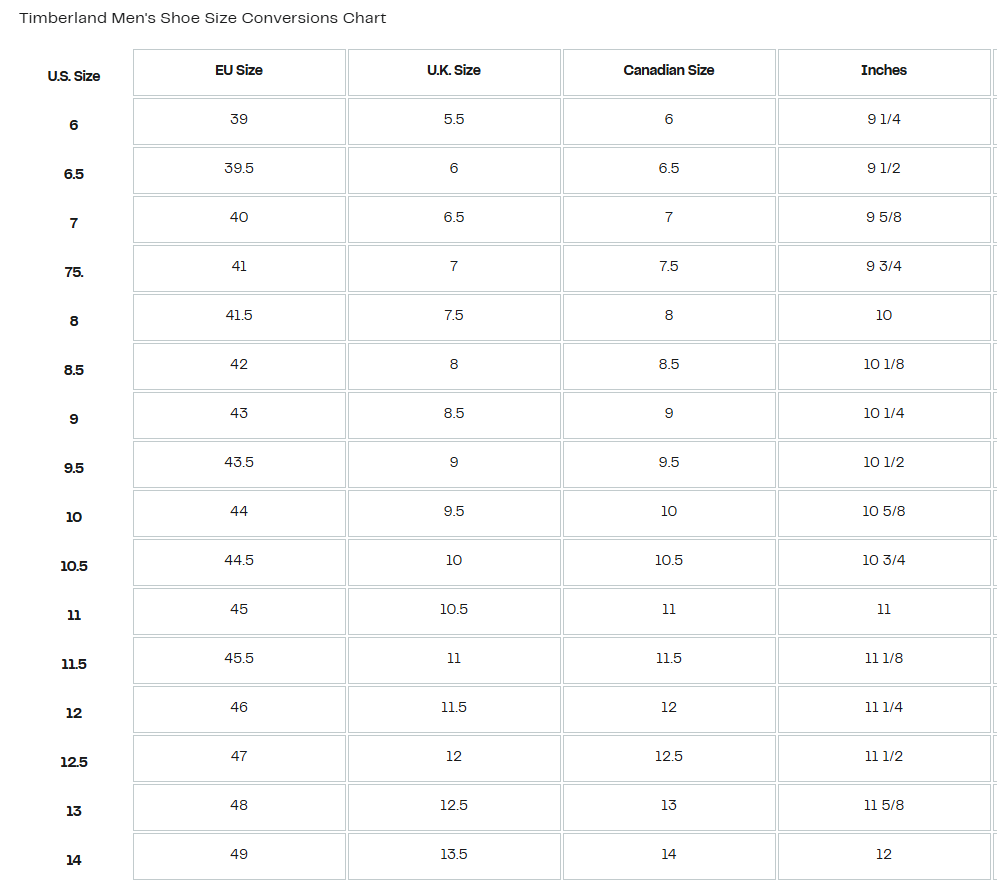Click the 11 5/8 inches cell
This screenshot has height=881, width=1002.
click(884, 806)
